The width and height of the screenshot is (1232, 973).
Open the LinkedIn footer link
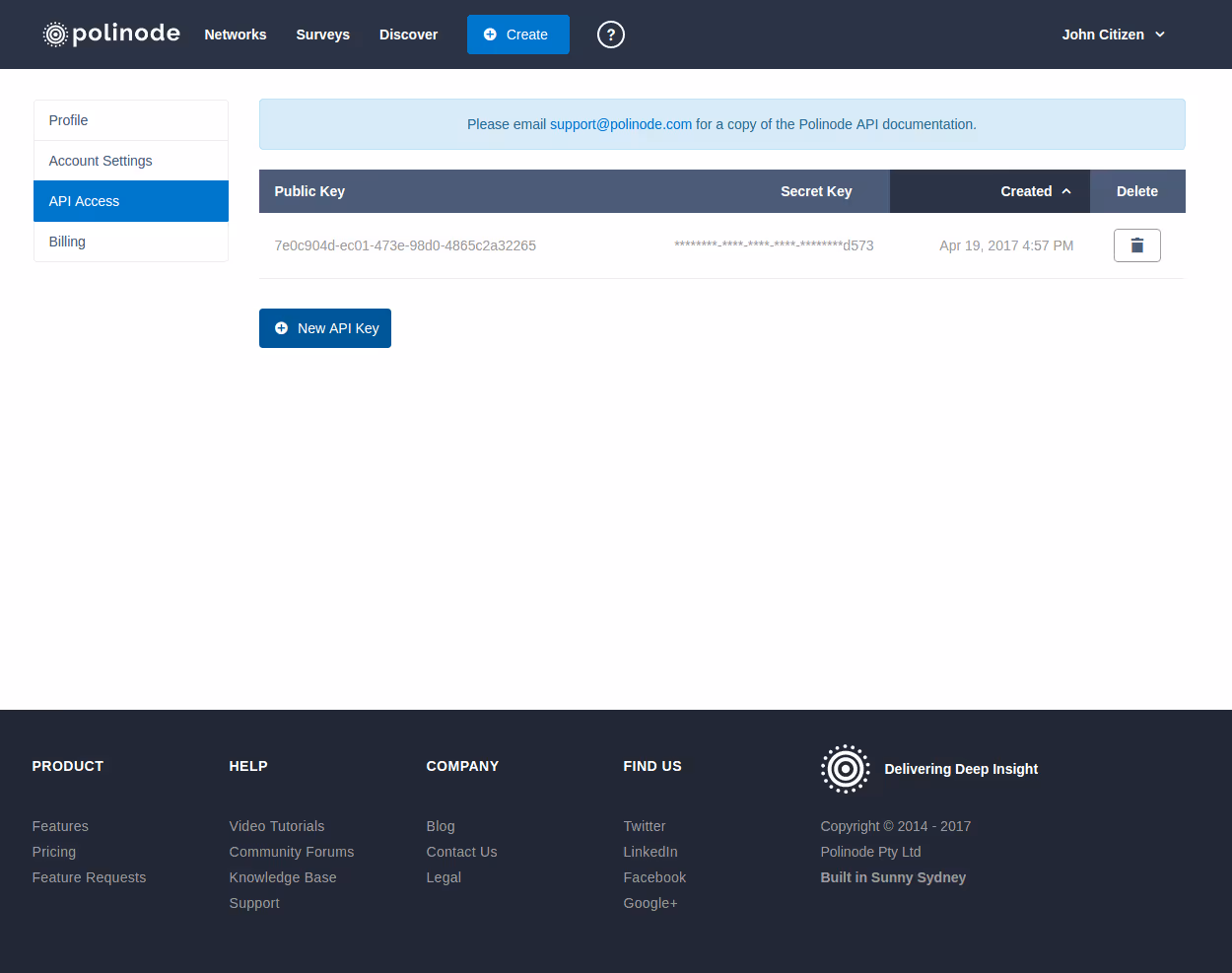[650, 852]
